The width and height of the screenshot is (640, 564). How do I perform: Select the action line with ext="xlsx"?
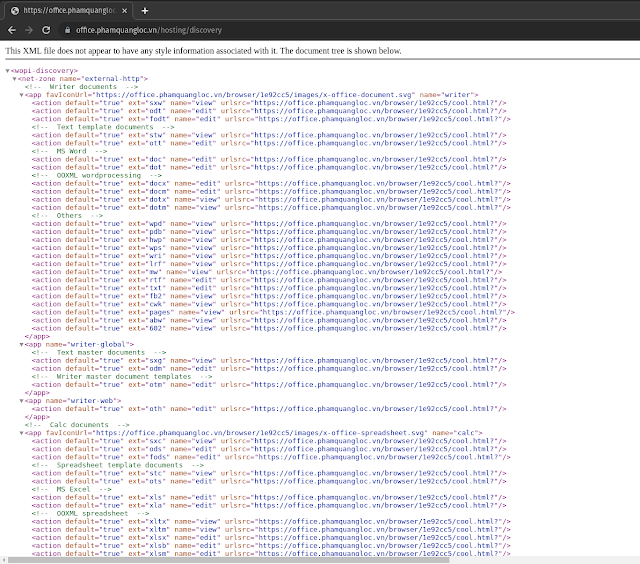point(271,538)
